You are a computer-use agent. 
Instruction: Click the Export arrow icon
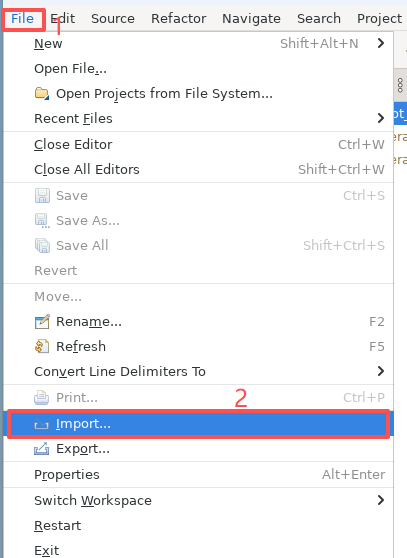click(42, 449)
